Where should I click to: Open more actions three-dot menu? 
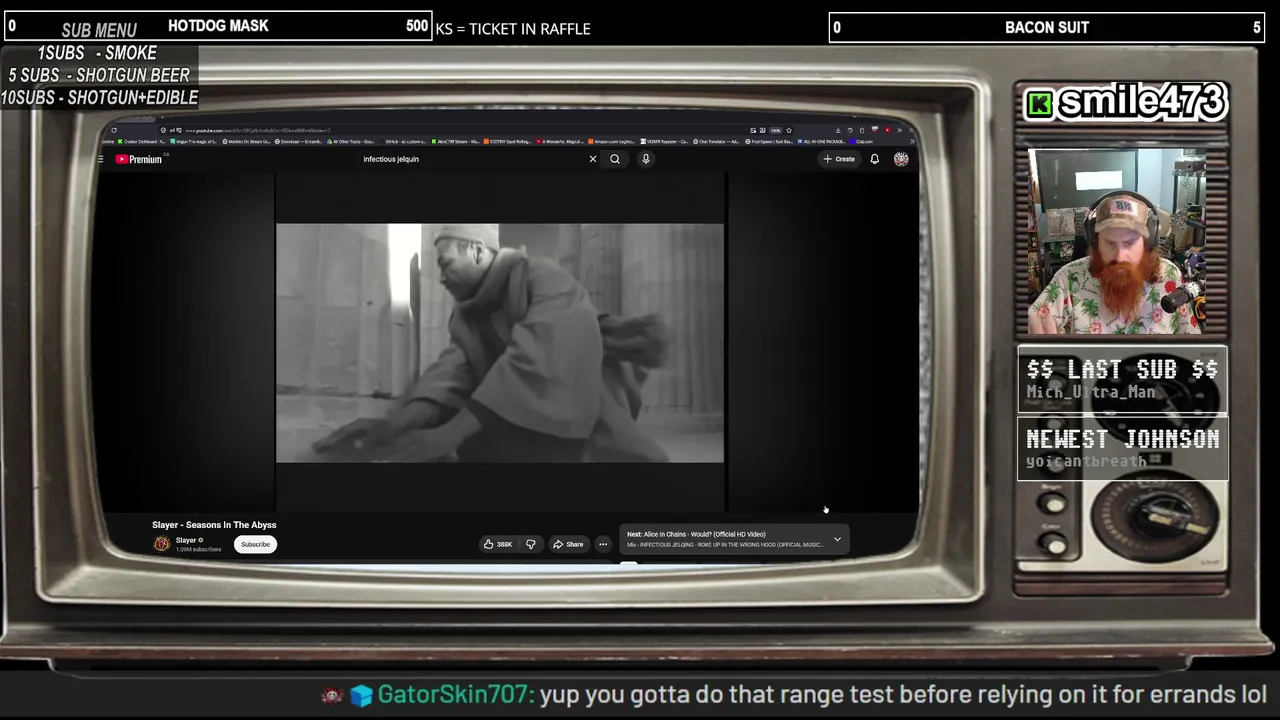coord(603,544)
